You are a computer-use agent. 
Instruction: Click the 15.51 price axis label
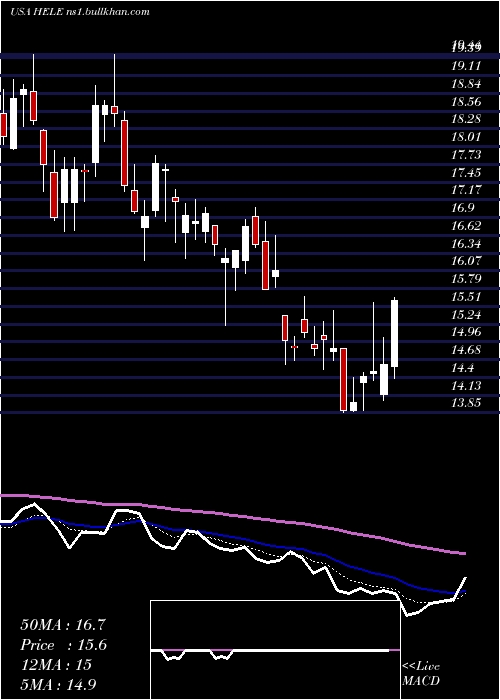(466, 296)
